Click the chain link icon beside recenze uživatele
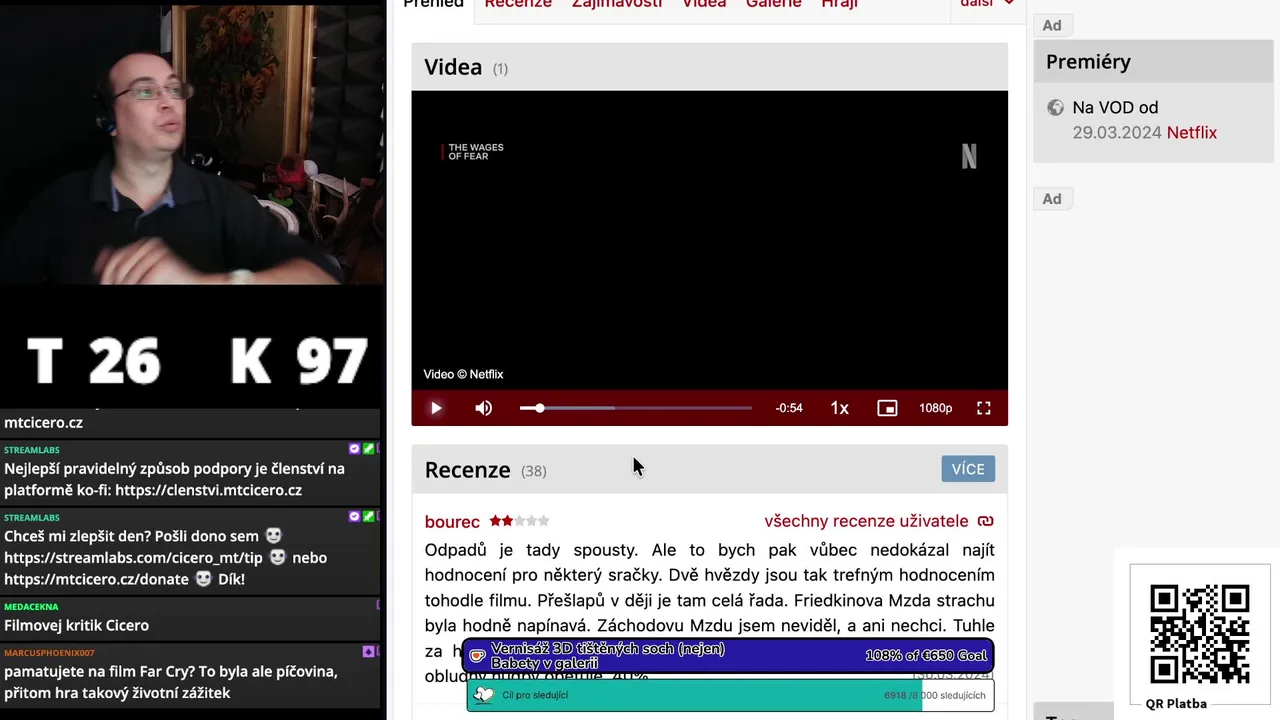 (986, 521)
